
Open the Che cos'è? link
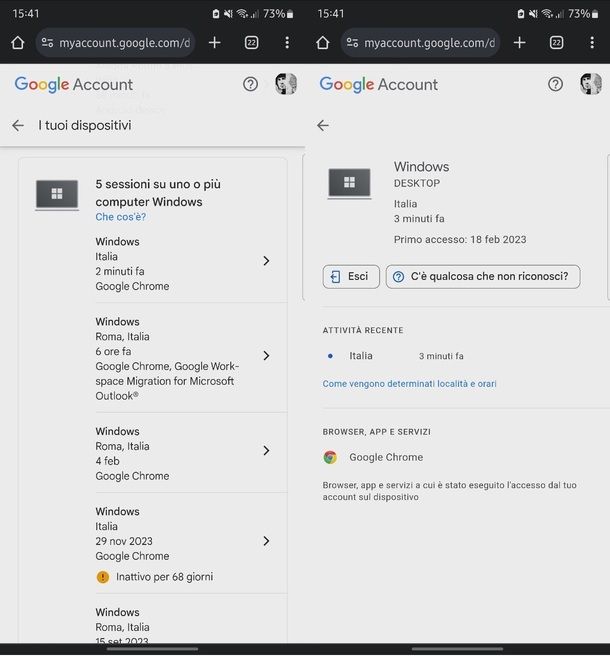click(120, 217)
